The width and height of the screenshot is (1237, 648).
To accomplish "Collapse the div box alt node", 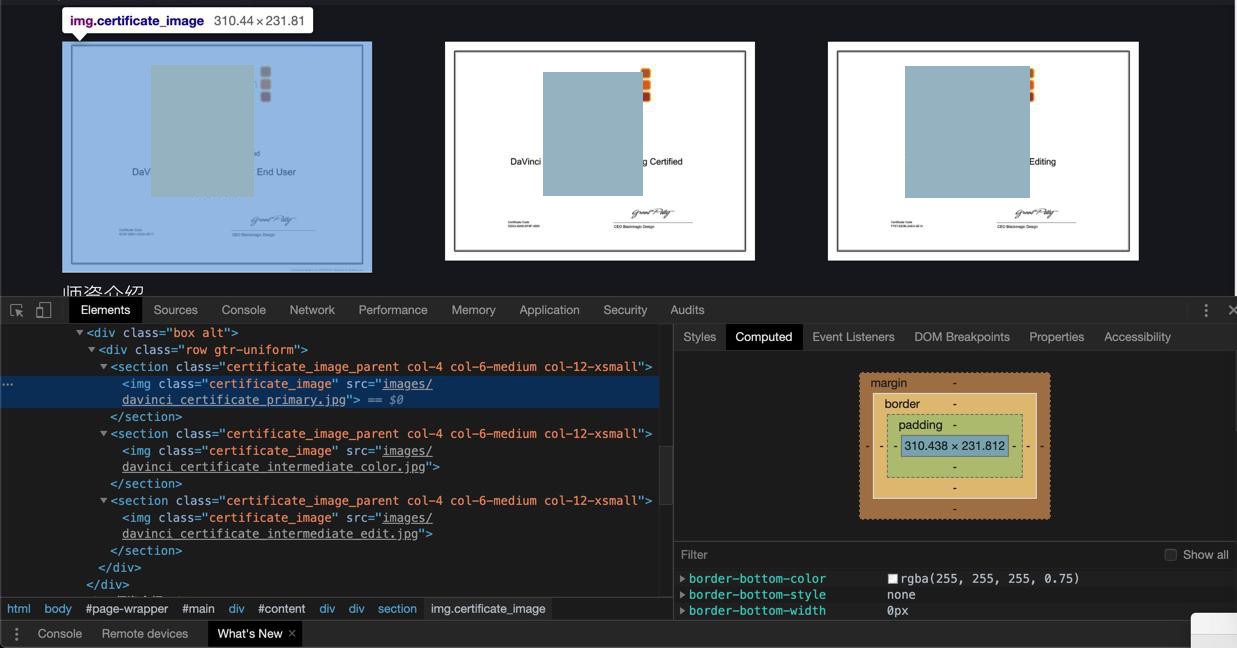I will [x=80, y=333].
